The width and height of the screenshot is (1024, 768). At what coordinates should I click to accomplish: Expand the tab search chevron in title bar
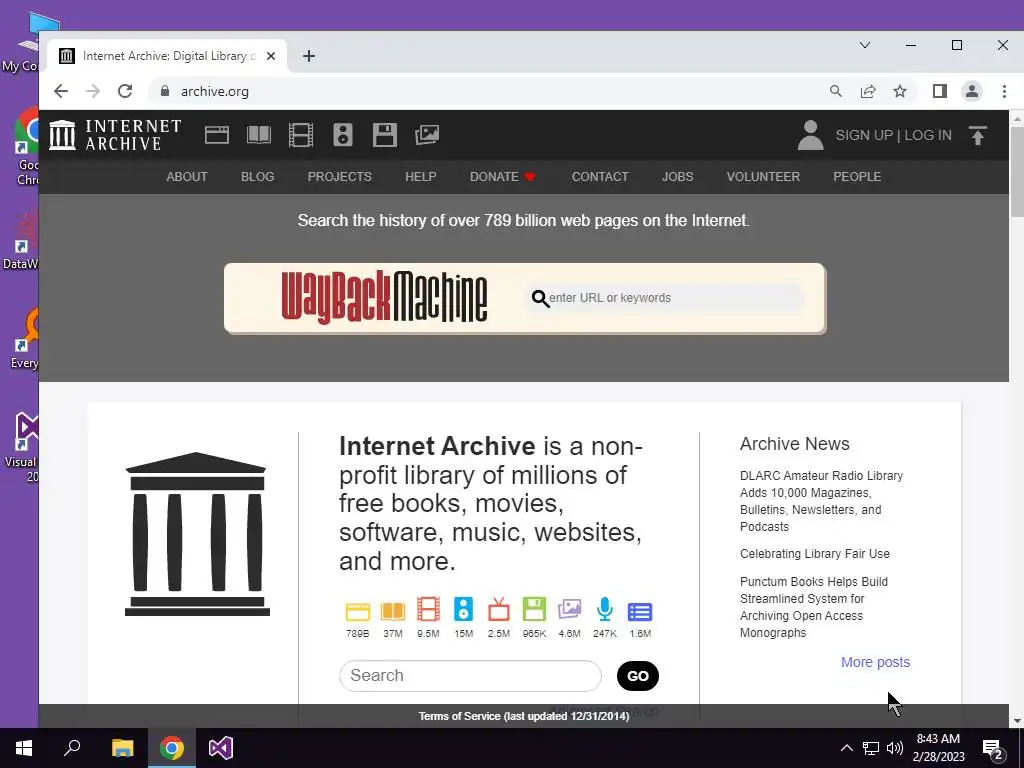point(865,45)
